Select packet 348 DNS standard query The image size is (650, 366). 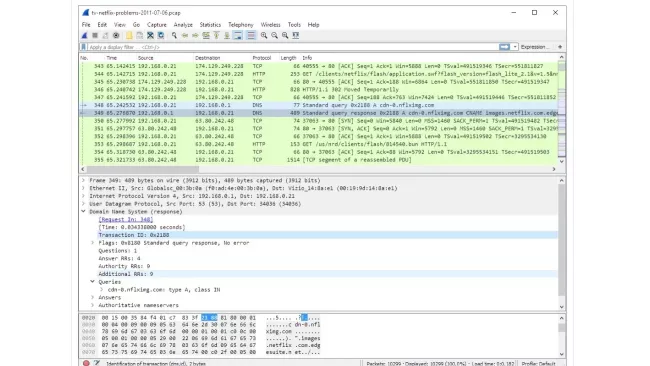318,105
